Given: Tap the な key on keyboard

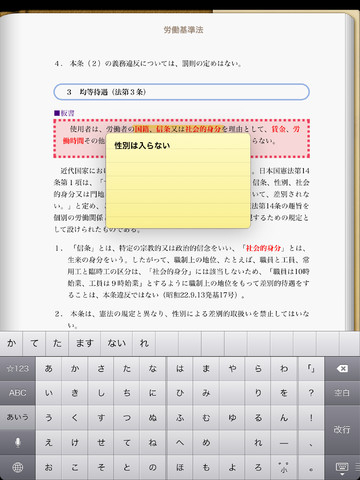Looking at the screenshot, I should coord(153,368).
